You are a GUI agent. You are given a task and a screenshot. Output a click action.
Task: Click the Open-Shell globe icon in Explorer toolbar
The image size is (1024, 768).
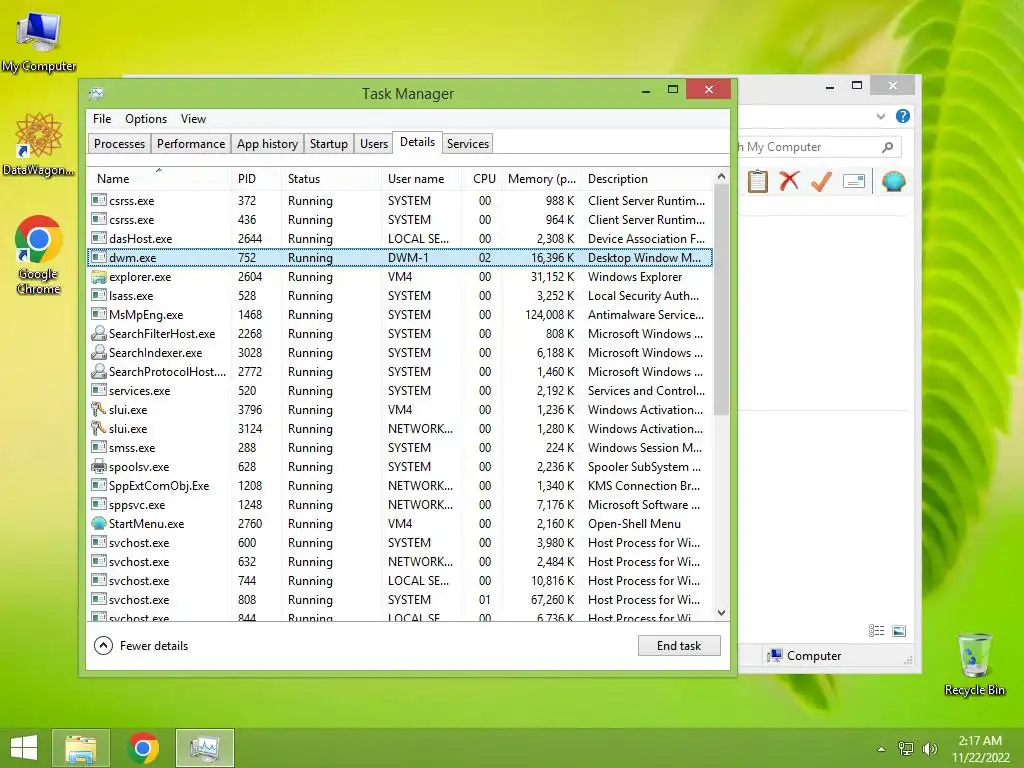(x=893, y=181)
